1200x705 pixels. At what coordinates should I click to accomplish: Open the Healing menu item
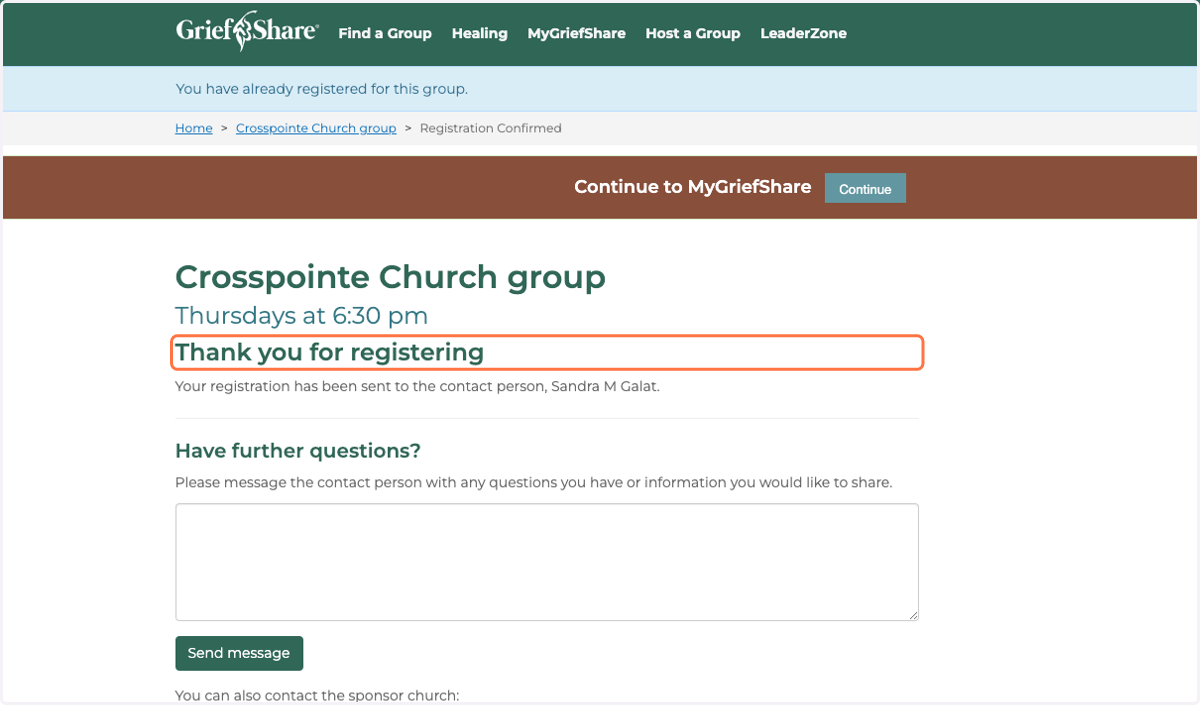point(480,33)
